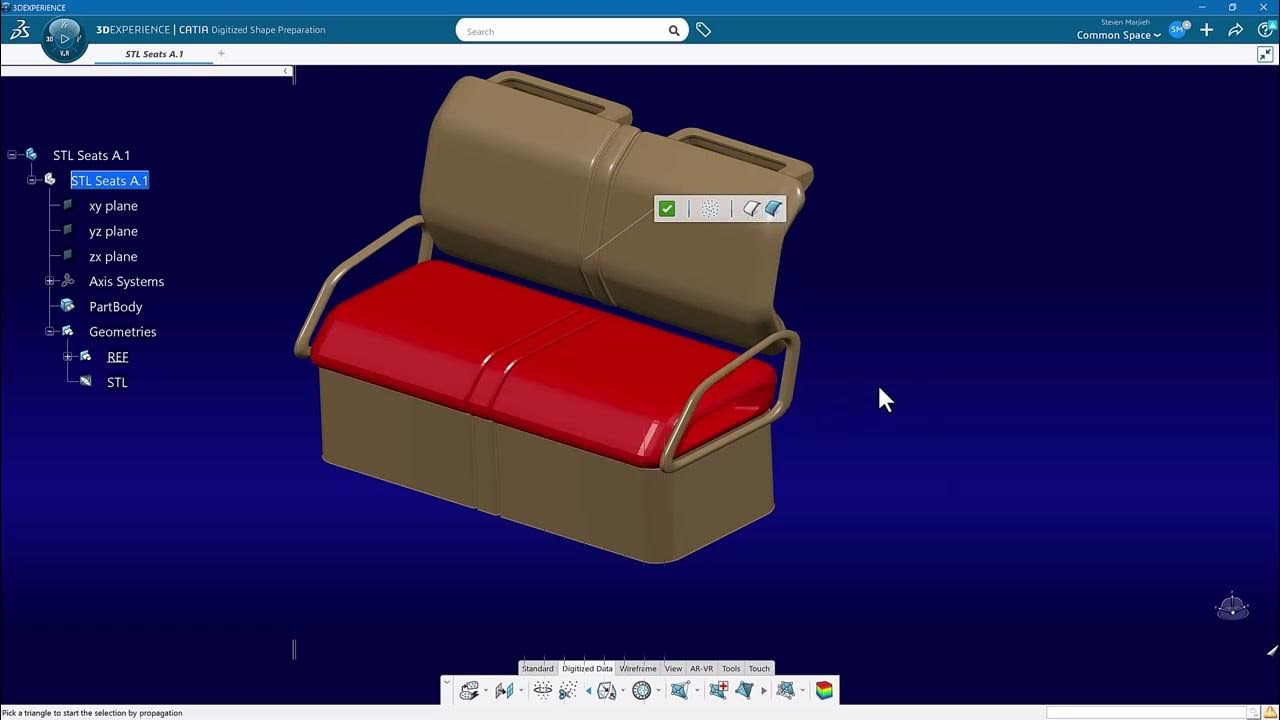Image resolution: width=1280 pixels, height=720 pixels.
Task: Open the mesh creation dropdown arrow
Action: pos(697,690)
